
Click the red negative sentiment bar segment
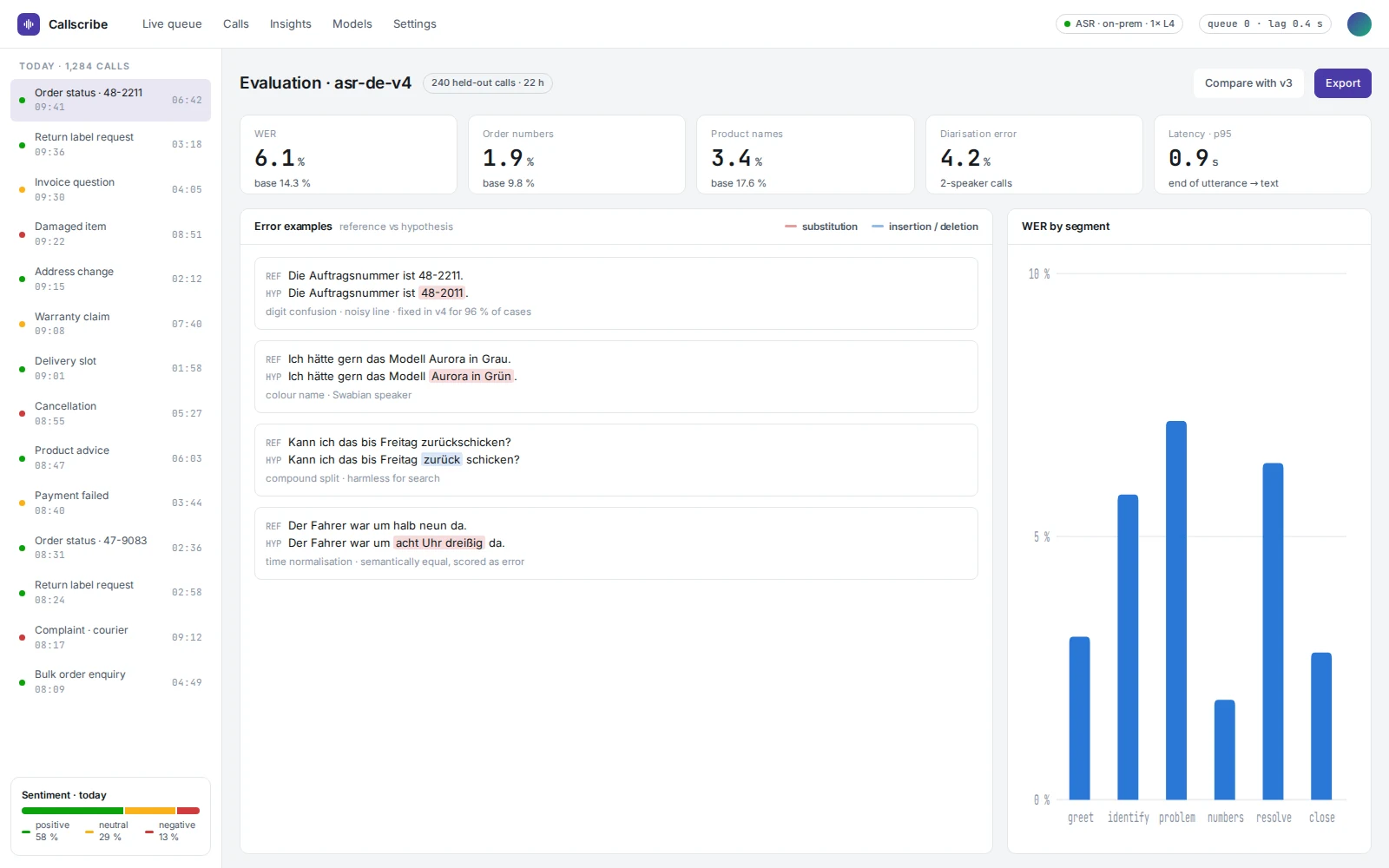(188, 811)
